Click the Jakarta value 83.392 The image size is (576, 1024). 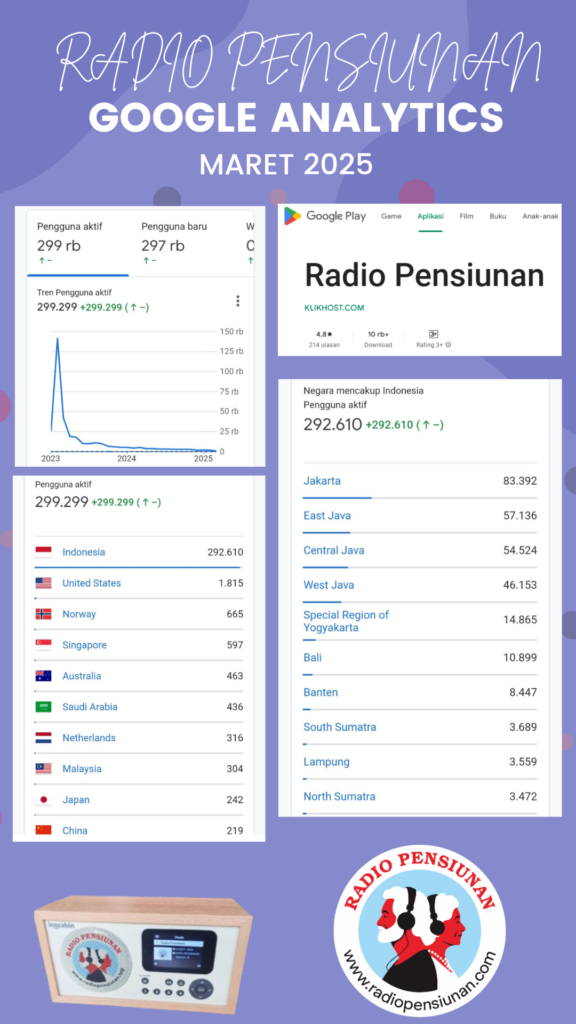tap(520, 481)
